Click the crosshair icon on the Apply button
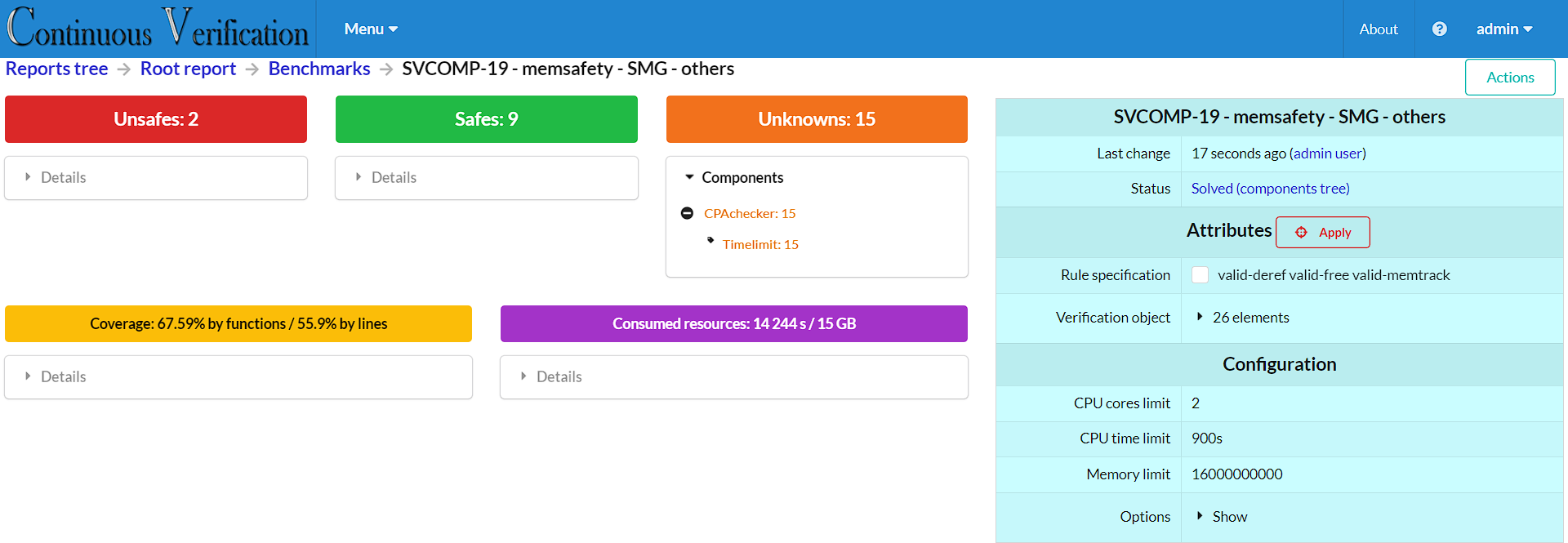Viewport: 1568px width, 543px height. [1301, 233]
